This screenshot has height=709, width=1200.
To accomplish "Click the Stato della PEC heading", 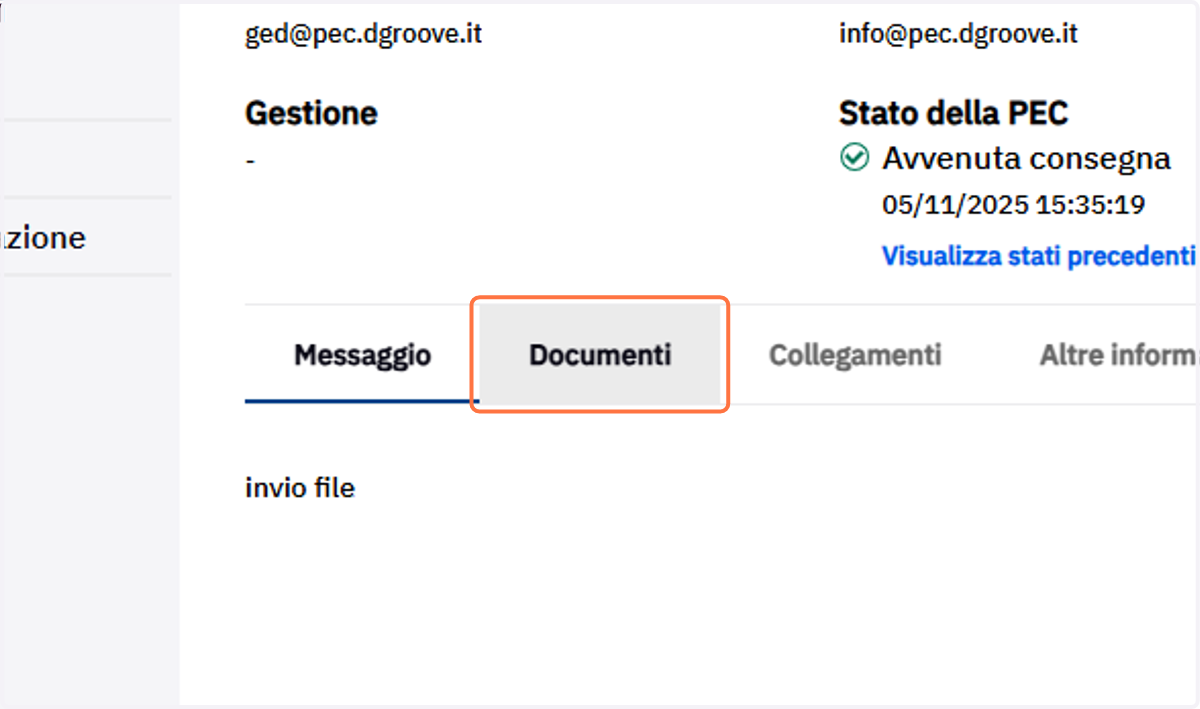I will tap(954, 114).
